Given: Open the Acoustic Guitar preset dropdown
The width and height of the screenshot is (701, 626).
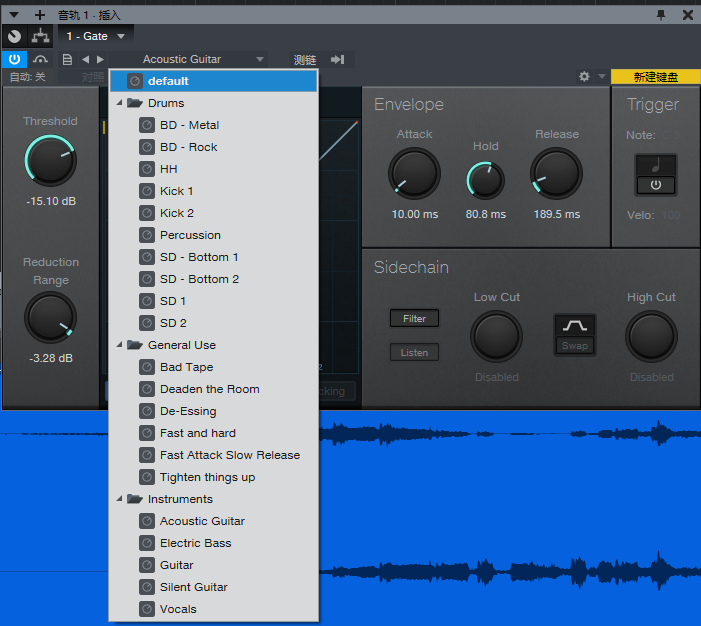Looking at the screenshot, I should pyautogui.click(x=188, y=59).
